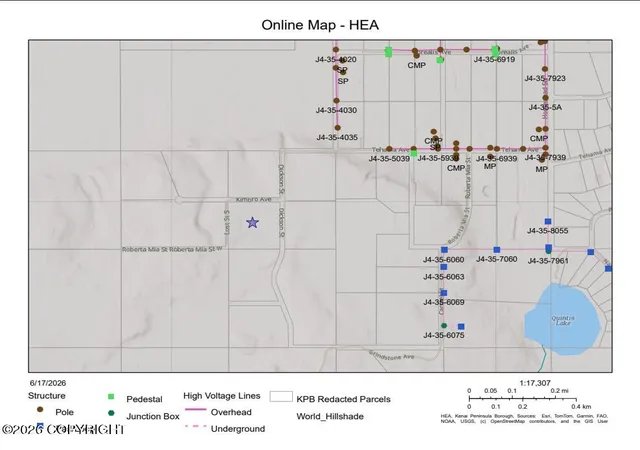Screen dimensions: 640x450
Task: Click the Grindstone Ave street label
Action: [391, 355]
